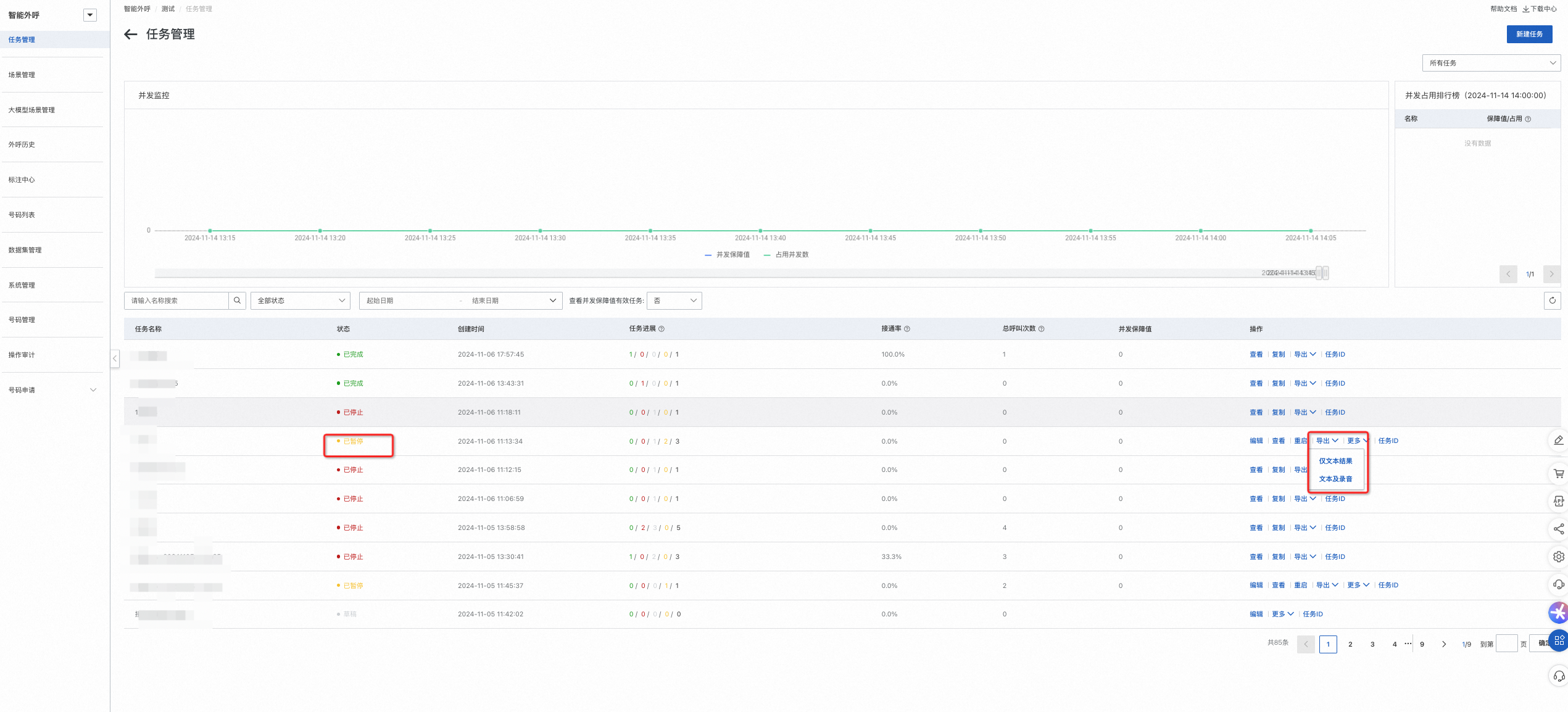The height and width of the screenshot is (712, 1568).
Task: Click the pencil edit floating icon
Action: 1558,441
